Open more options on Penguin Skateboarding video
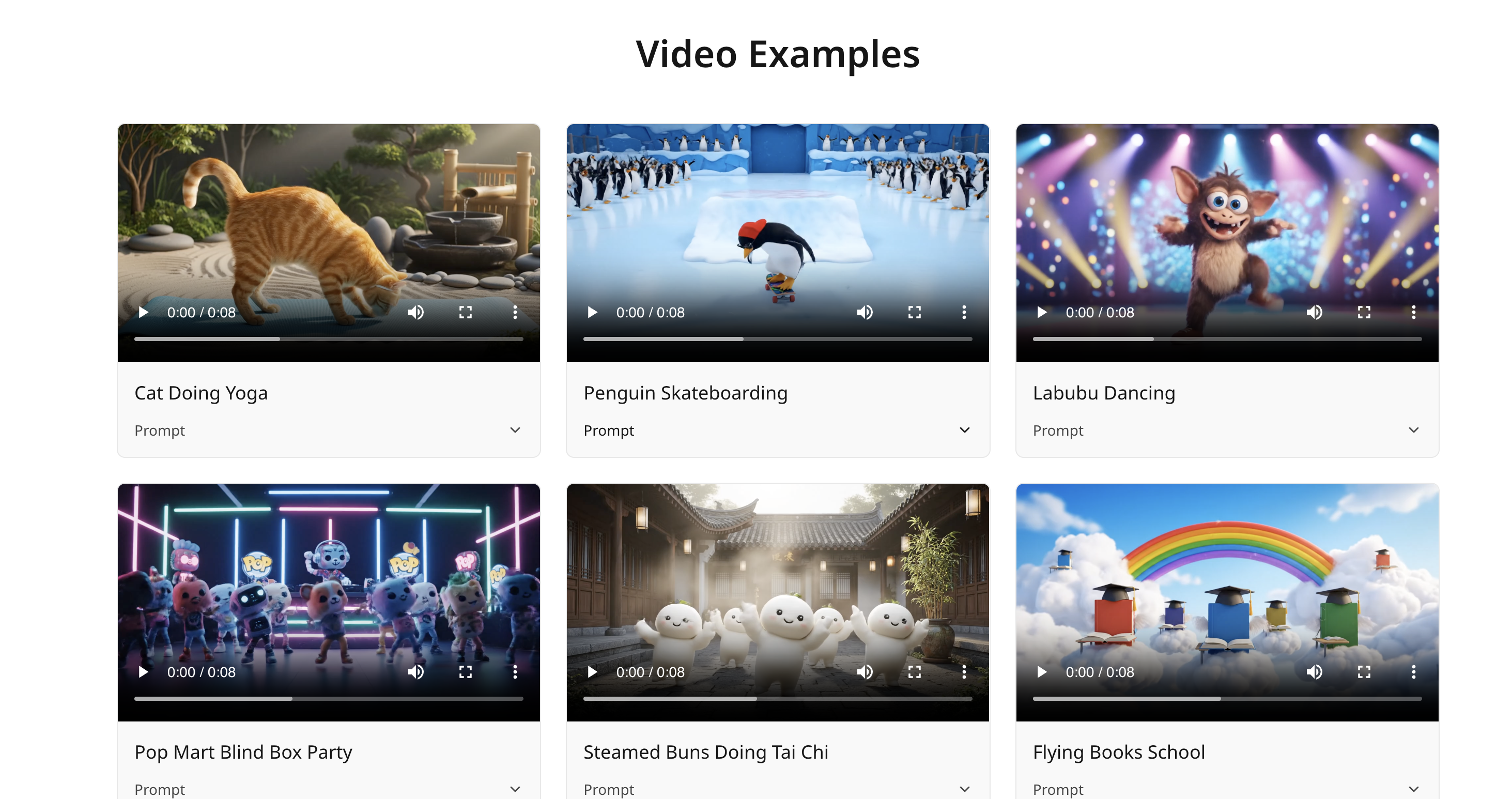1512x799 pixels. (964, 312)
